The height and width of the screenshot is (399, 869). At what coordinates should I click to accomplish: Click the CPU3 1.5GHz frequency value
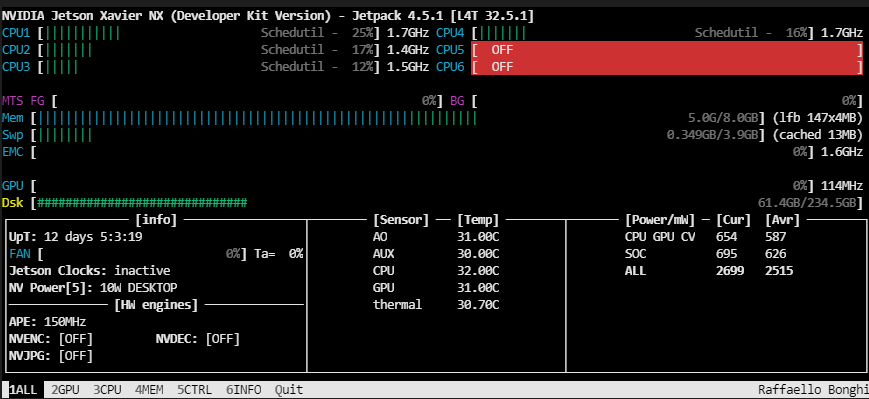tap(408, 67)
